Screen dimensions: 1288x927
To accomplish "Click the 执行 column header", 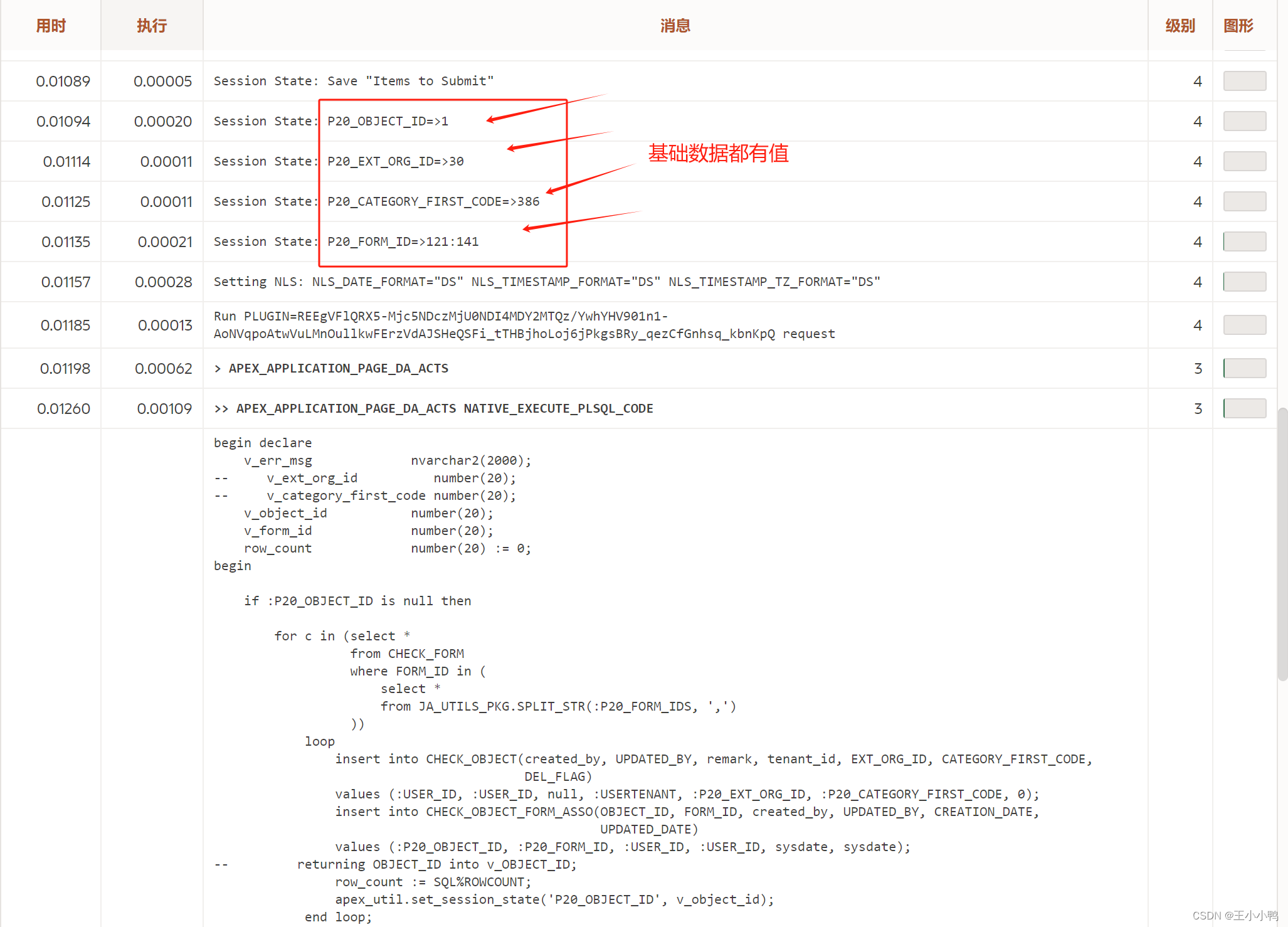I will click(x=152, y=26).
